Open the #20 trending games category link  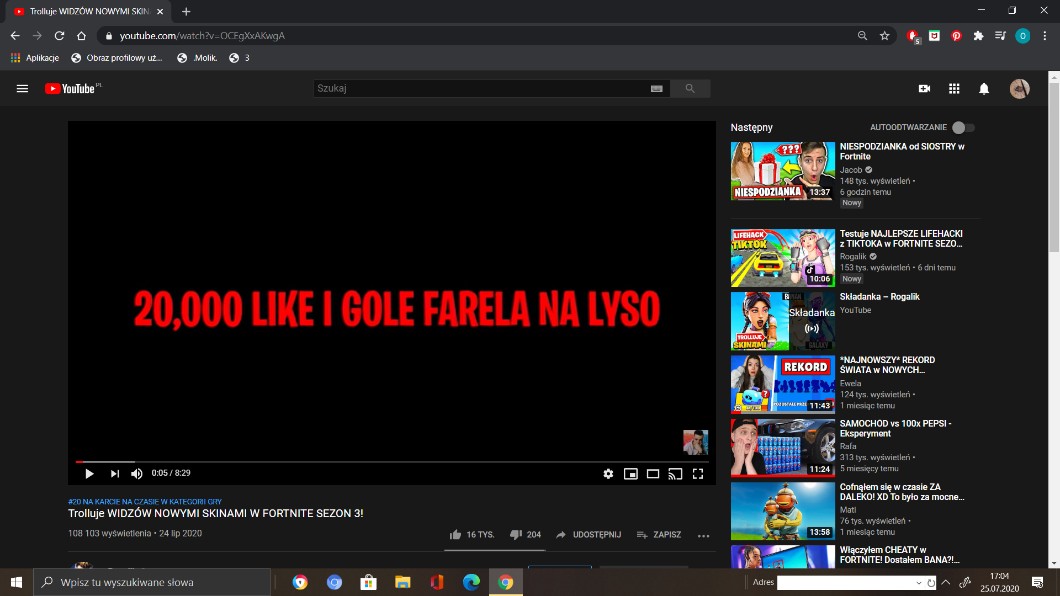145,501
